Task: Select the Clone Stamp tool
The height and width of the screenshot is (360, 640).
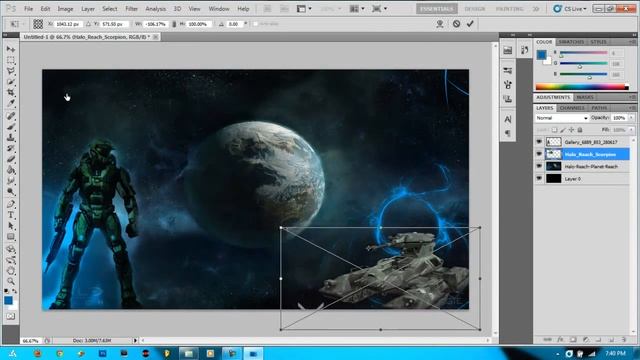Action: pos(11,138)
